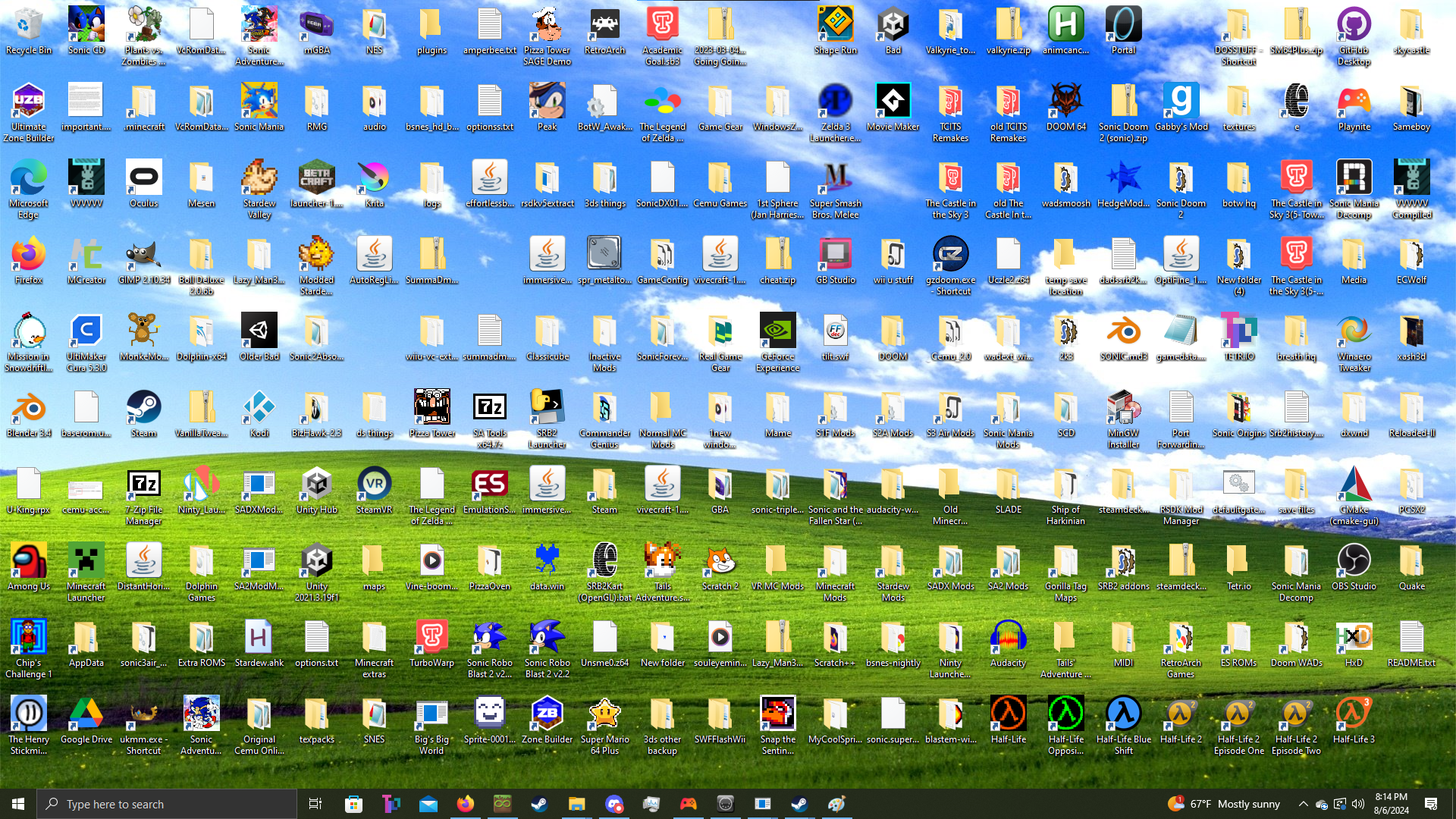The image size is (1456, 819).
Task: Open ES ROMs folder
Action: pos(1239,643)
